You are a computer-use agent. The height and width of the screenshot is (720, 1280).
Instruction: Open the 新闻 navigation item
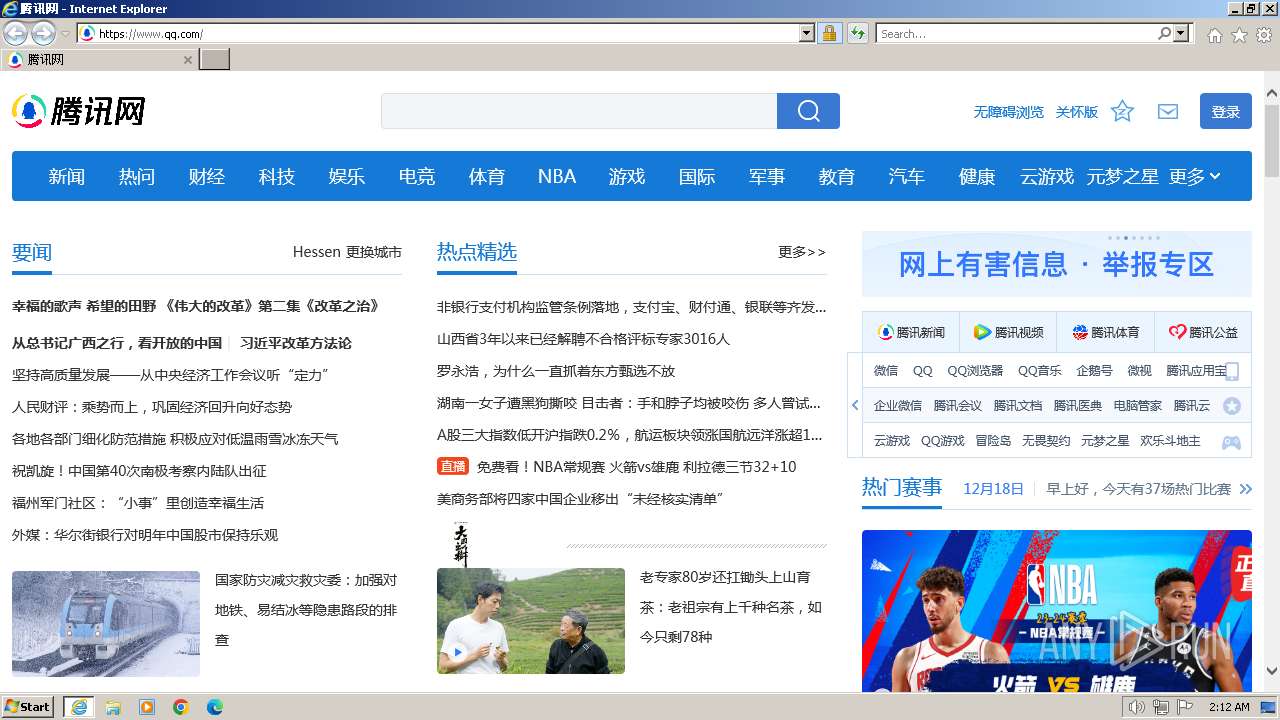(x=67, y=176)
